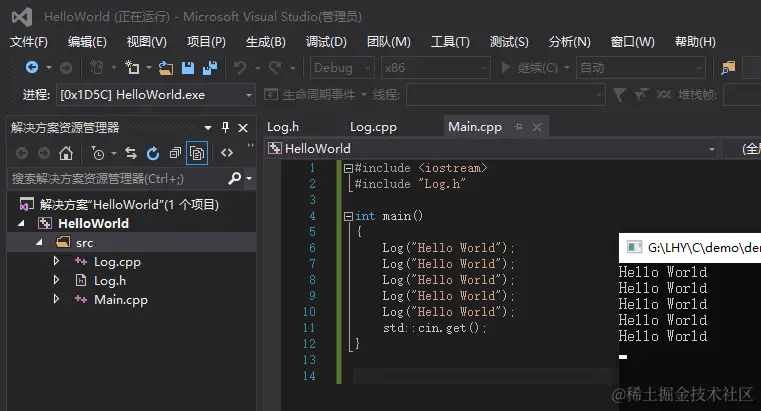Screen dimensions: 761x411
Task: Select Main.cpp in Solution Explorer
Action: click(120, 299)
